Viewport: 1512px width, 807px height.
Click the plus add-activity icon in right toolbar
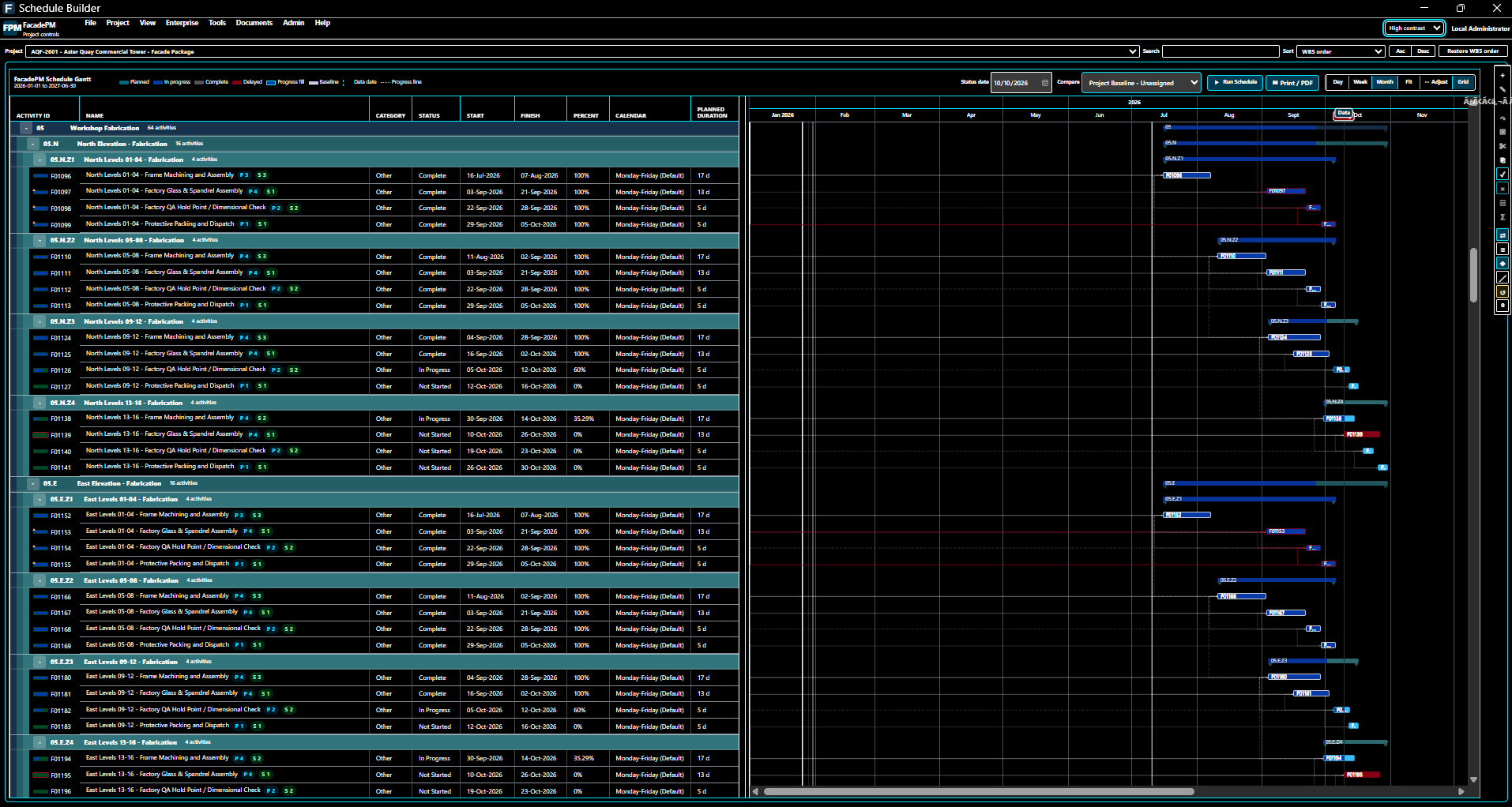(1503, 75)
